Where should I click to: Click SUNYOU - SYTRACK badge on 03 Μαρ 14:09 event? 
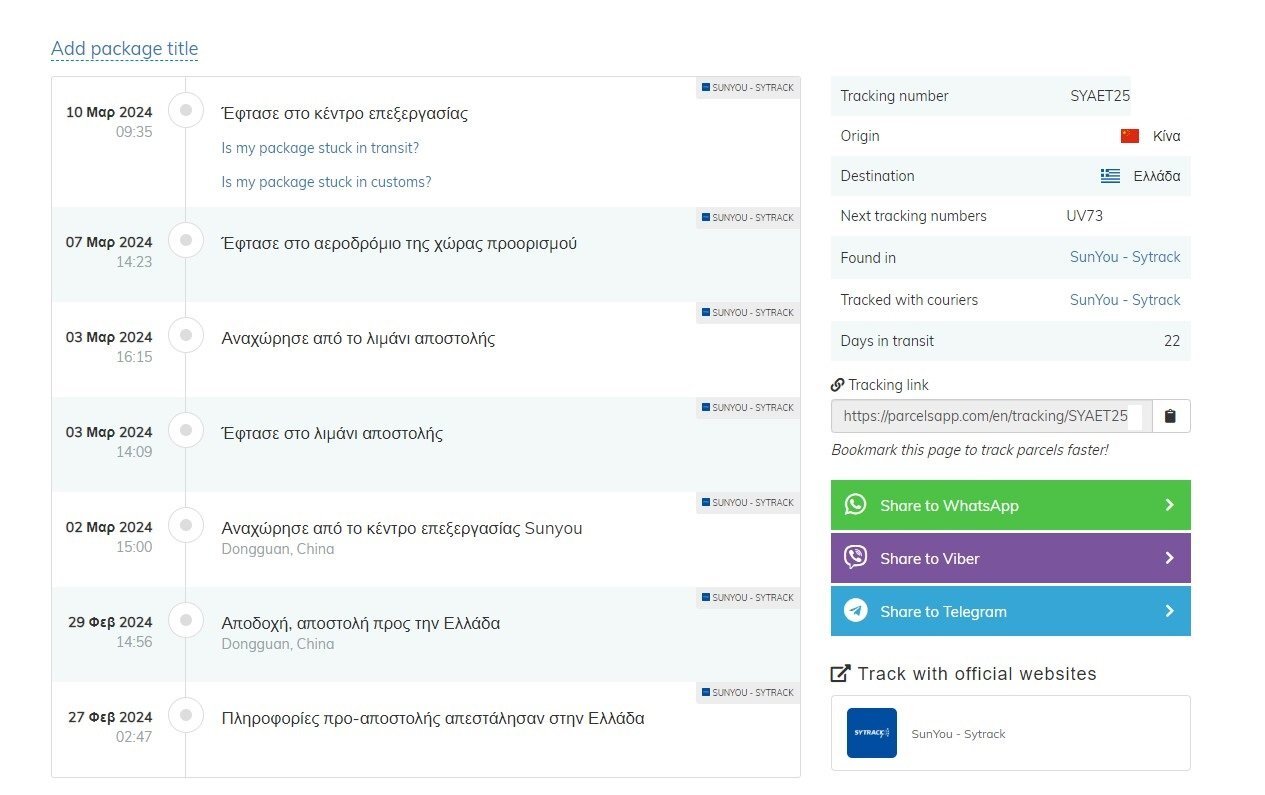click(x=747, y=407)
